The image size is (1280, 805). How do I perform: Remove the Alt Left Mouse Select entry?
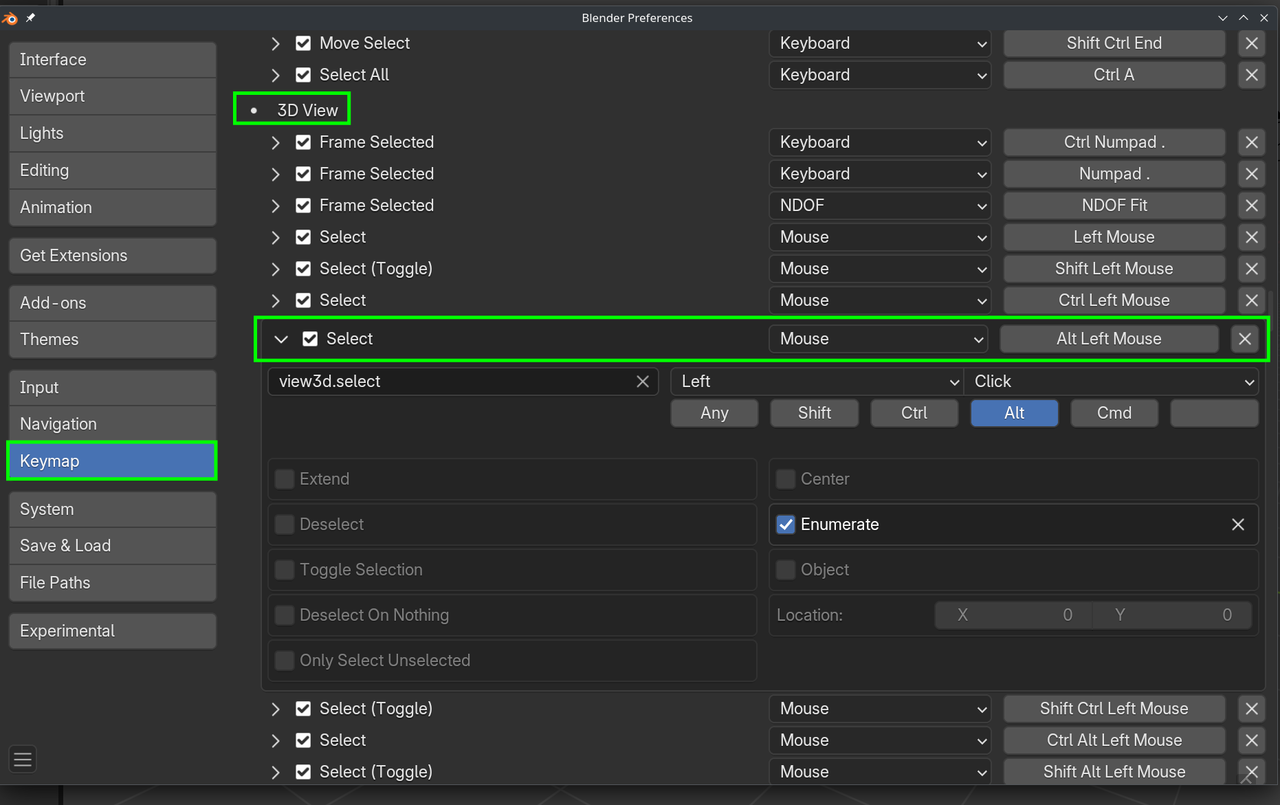point(1245,339)
